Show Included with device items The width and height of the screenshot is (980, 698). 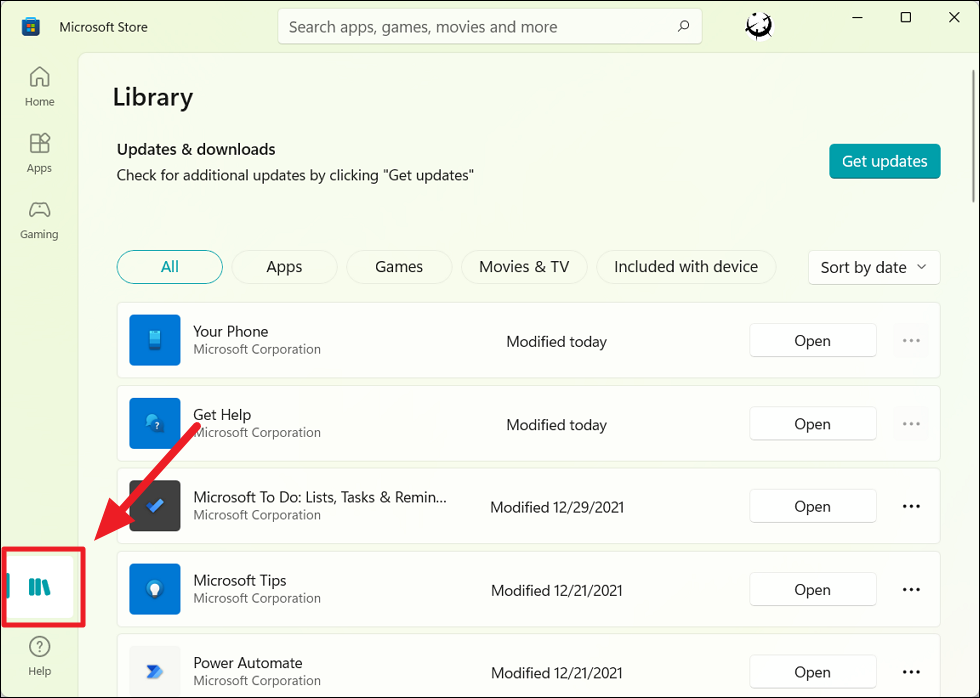point(686,267)
